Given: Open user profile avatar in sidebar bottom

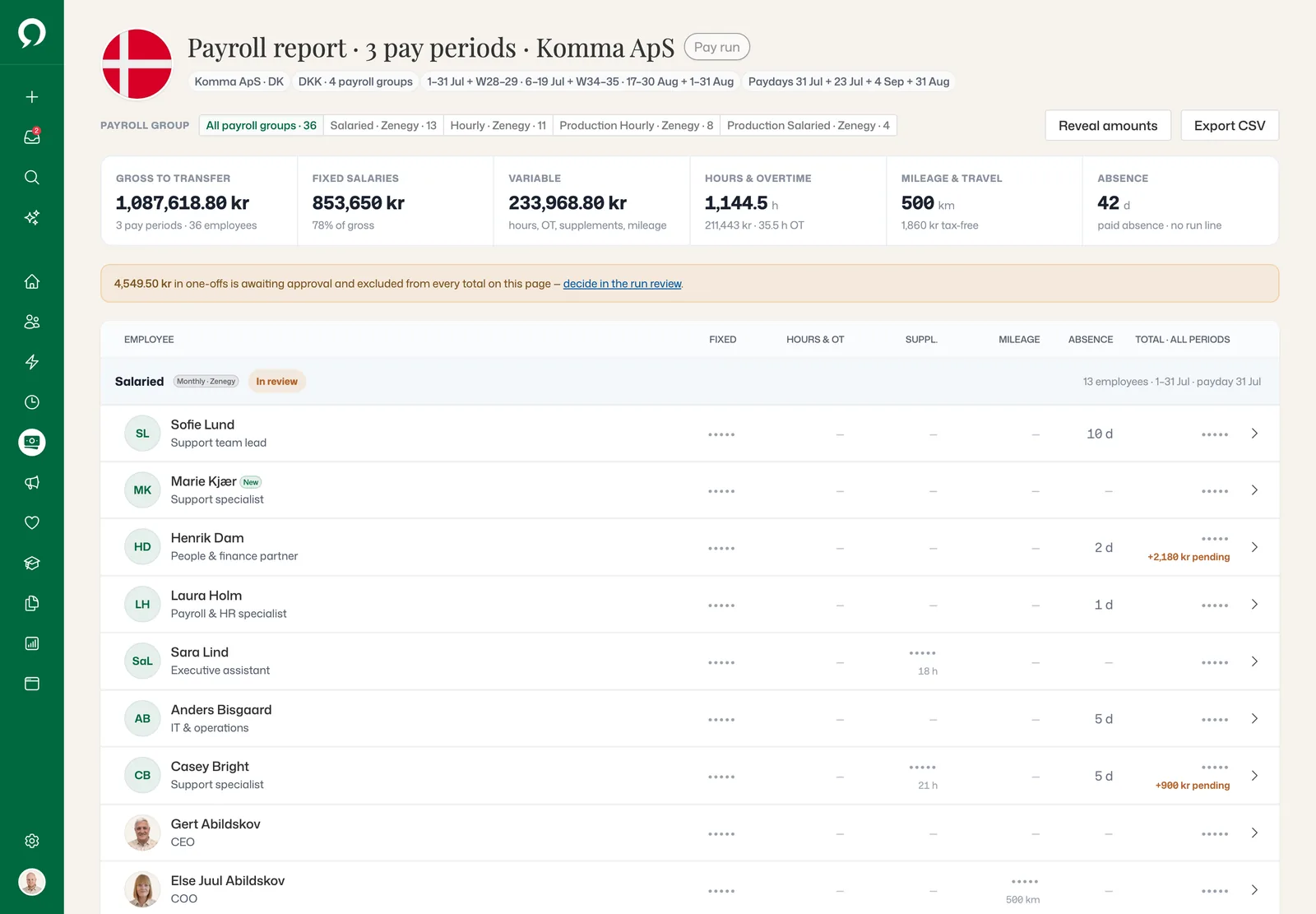Looking at the screenshot, I should tap(32, 882).
